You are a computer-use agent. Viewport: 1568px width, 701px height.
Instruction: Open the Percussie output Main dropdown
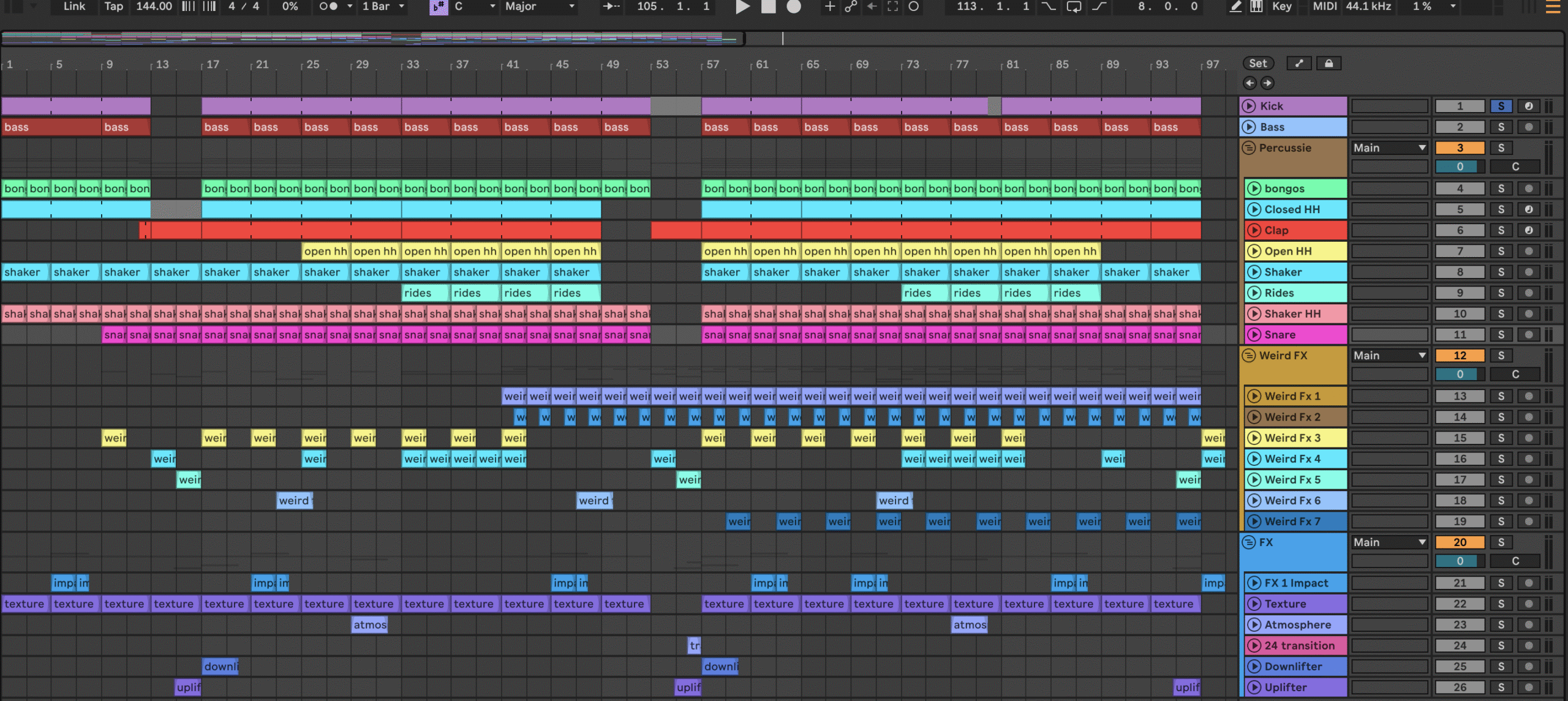[1389, 148]
